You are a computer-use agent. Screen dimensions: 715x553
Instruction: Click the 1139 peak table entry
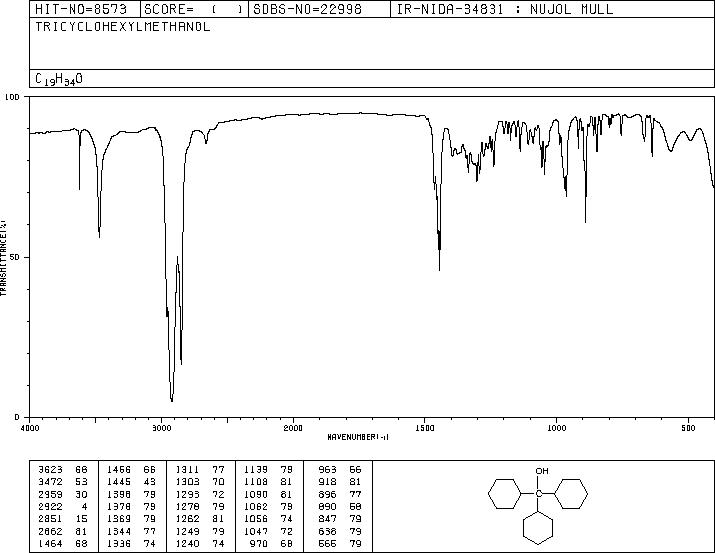coord(268,470)
